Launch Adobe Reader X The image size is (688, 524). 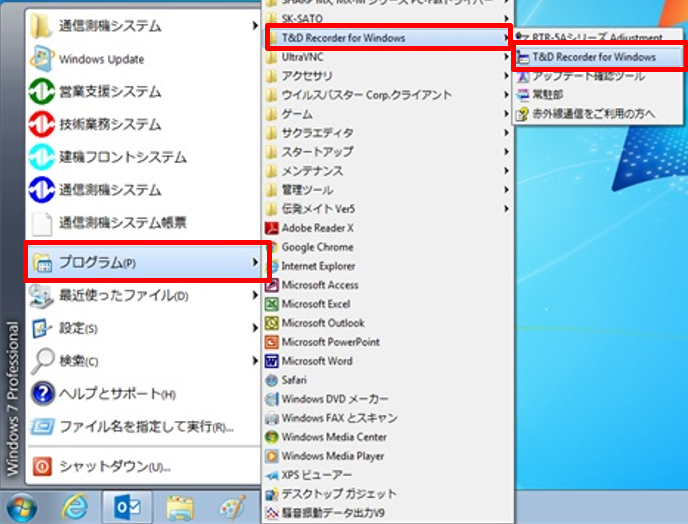click(x=388, y=228)
